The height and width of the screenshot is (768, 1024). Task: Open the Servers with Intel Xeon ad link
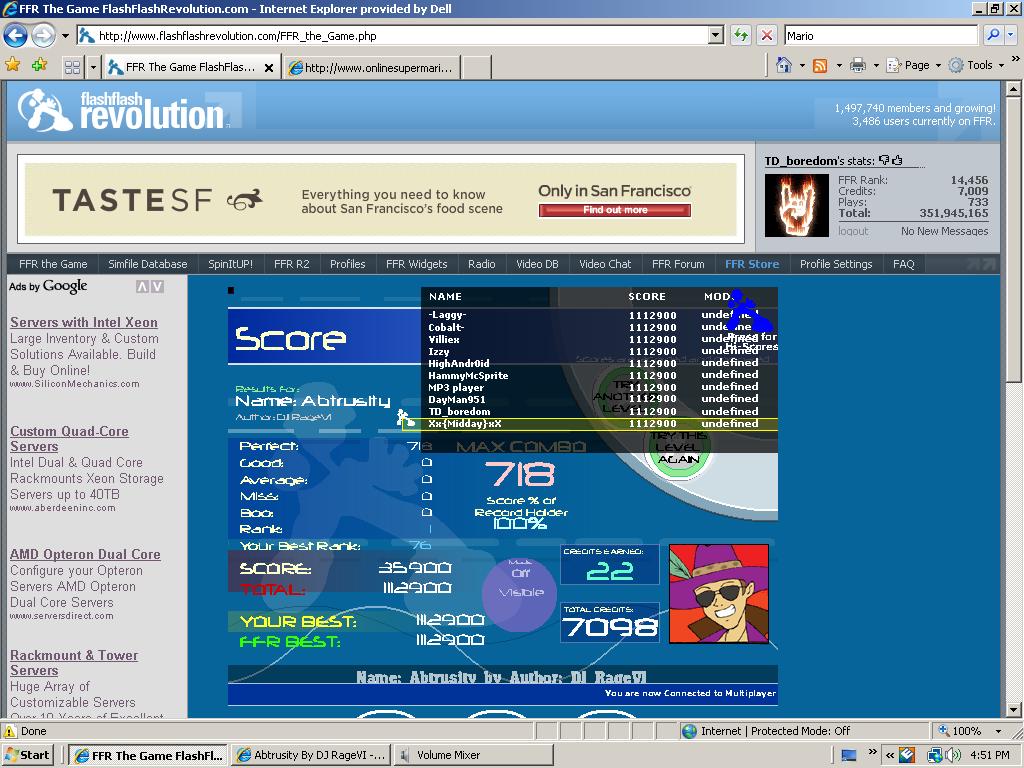(x=84, y=322)
